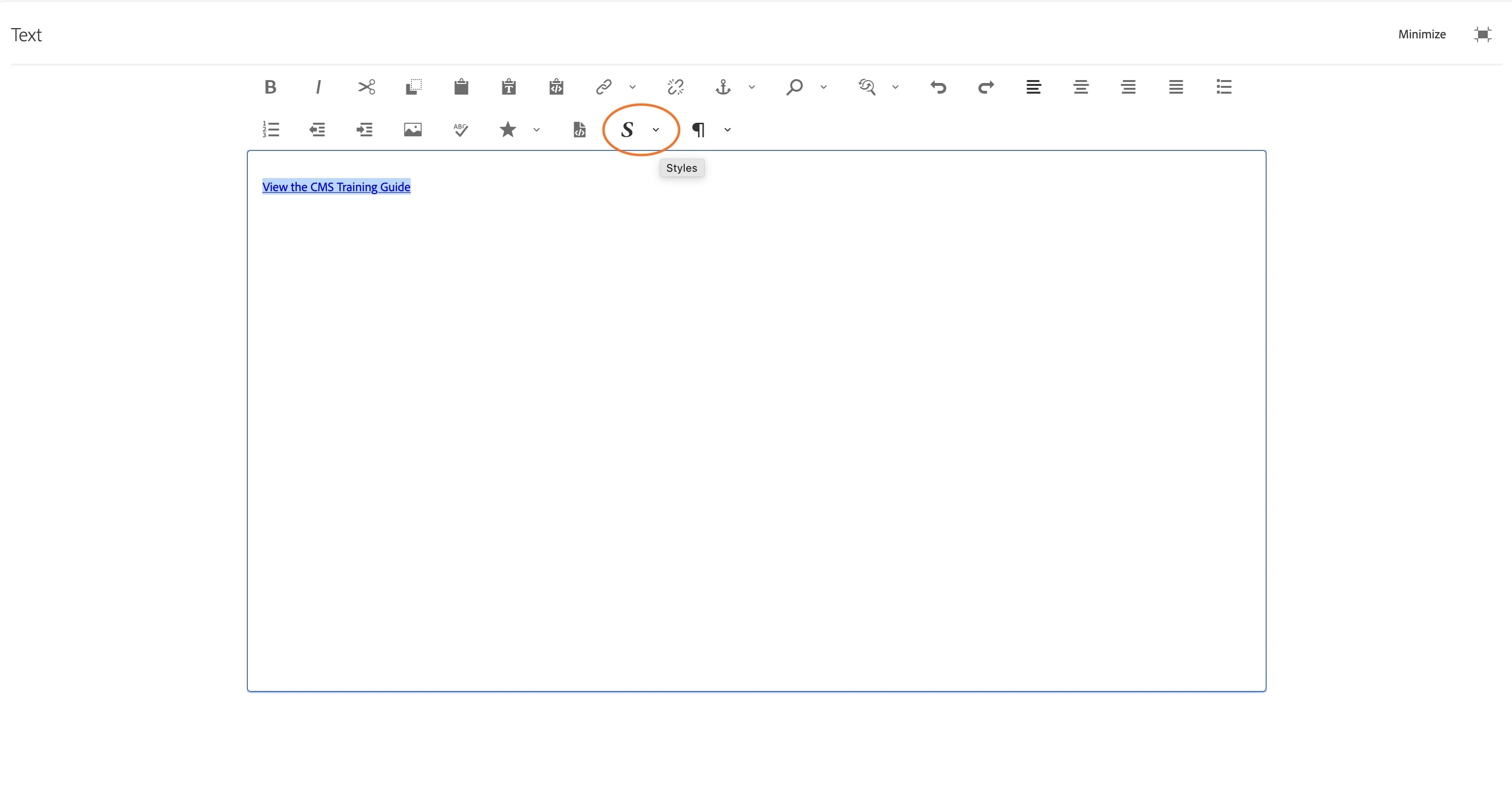This screenshot has height=788, width=1512.
Task: Toggle bold formatting
Action: click(270, 87)
